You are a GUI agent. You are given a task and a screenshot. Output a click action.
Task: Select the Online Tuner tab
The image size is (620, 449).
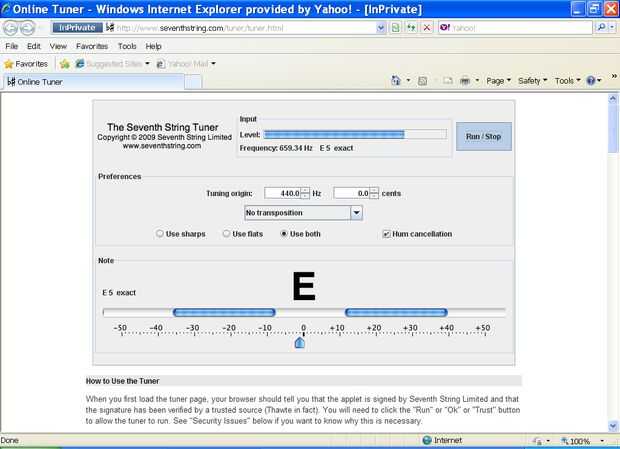pyautogui.click(x=93, y=82)
